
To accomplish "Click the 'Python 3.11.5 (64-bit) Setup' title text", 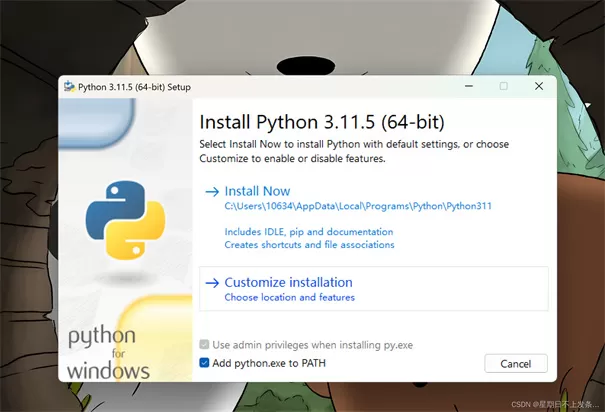I will tap(134, 87).
